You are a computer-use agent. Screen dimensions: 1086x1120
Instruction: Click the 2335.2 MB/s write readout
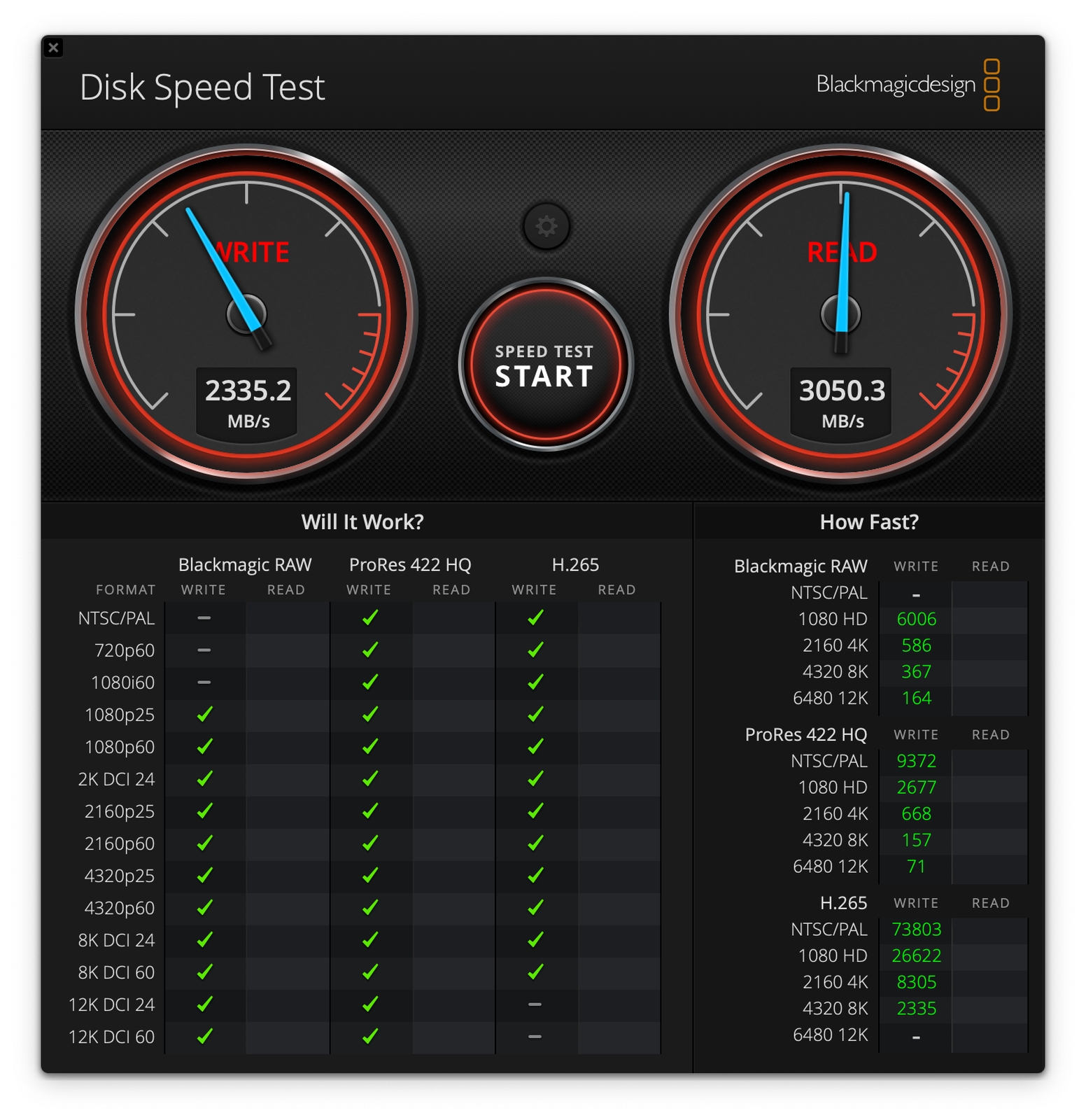click(248, 403)
